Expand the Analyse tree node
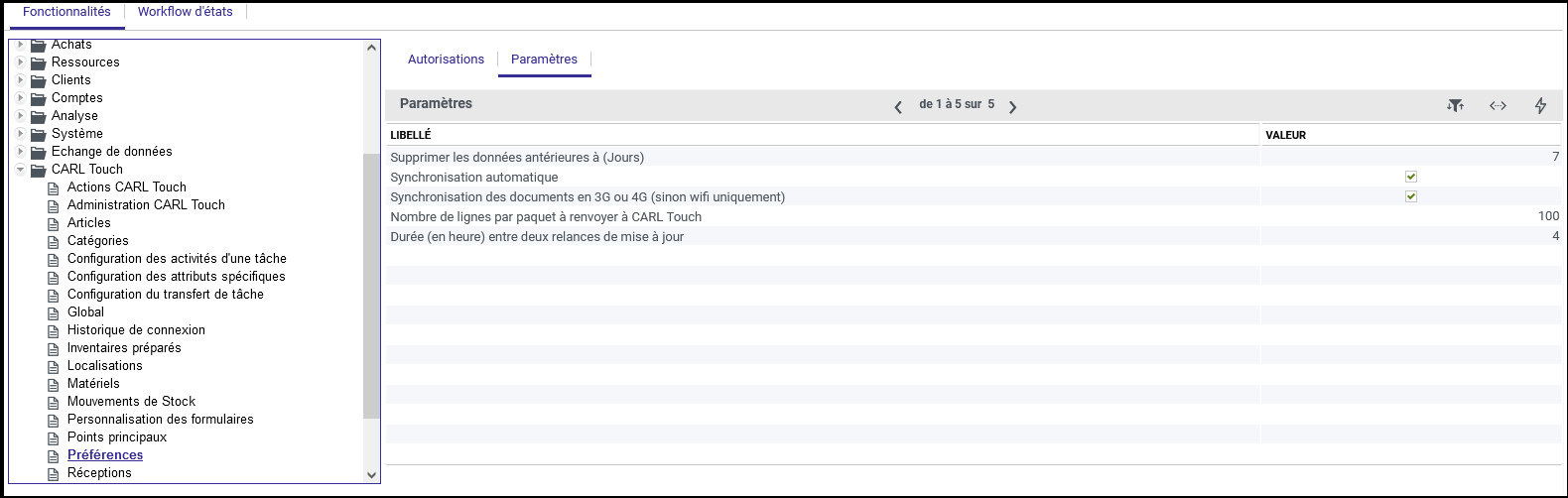 20,116
